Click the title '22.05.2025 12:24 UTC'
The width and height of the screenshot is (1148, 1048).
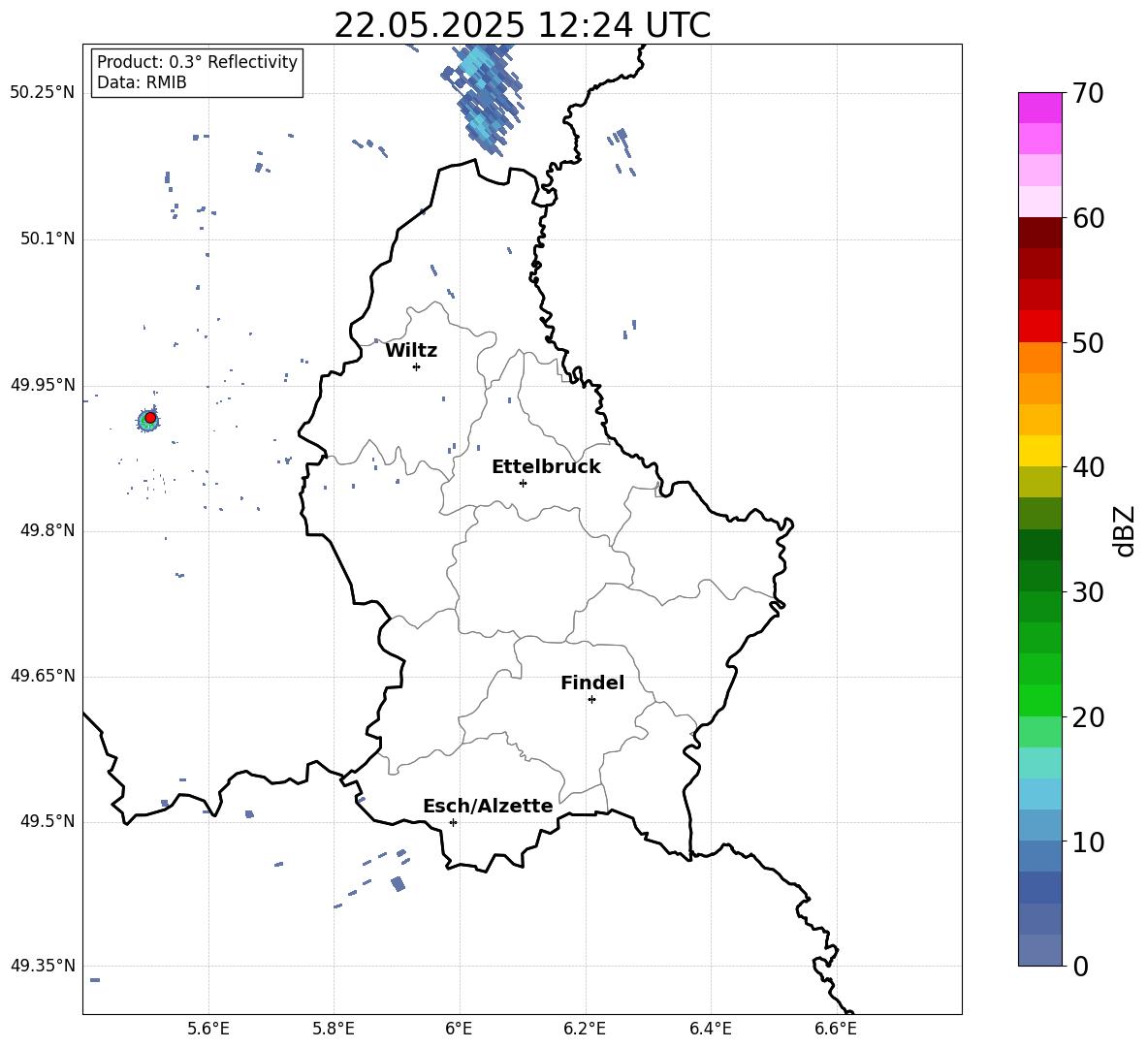pyautogui.click(x=522, y=25)
